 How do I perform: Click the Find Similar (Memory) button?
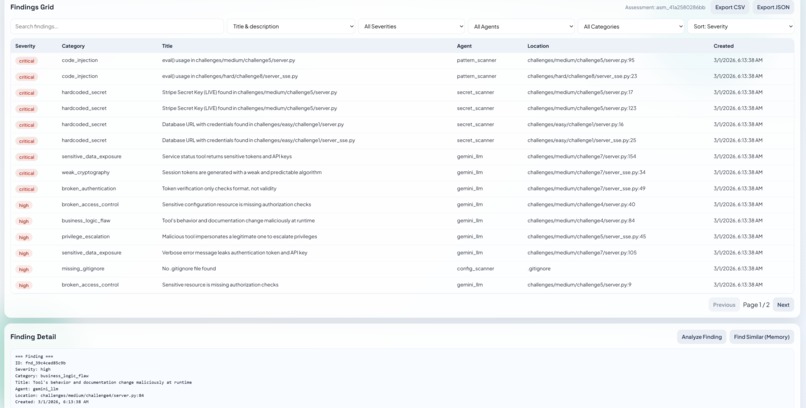pyautogui.click(x=761, y=337)
